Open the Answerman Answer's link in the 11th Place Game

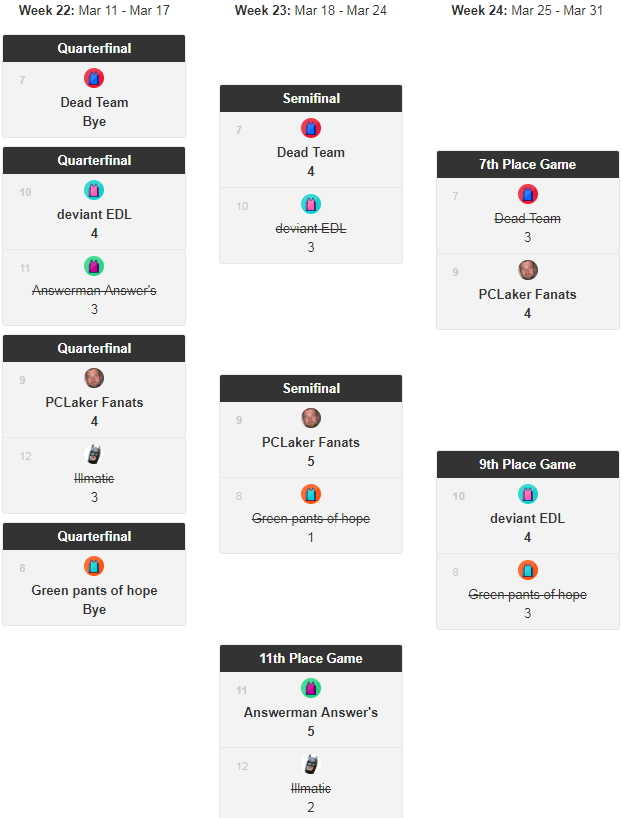coord(311,712)
